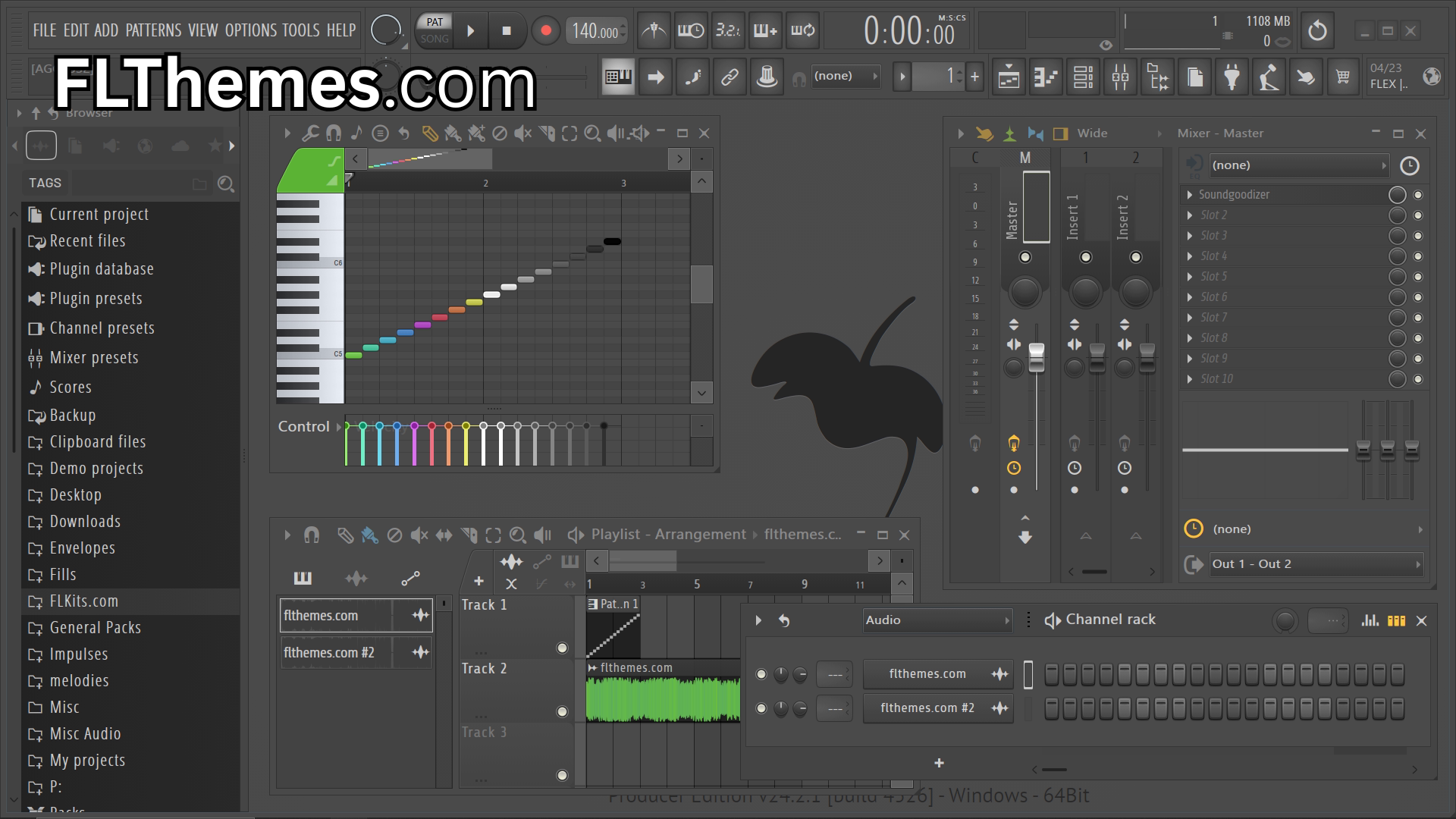This screenshot has width=1456, height=819.
Task: Open the PATTERNS menu
Action: click(x=153, y=30)
